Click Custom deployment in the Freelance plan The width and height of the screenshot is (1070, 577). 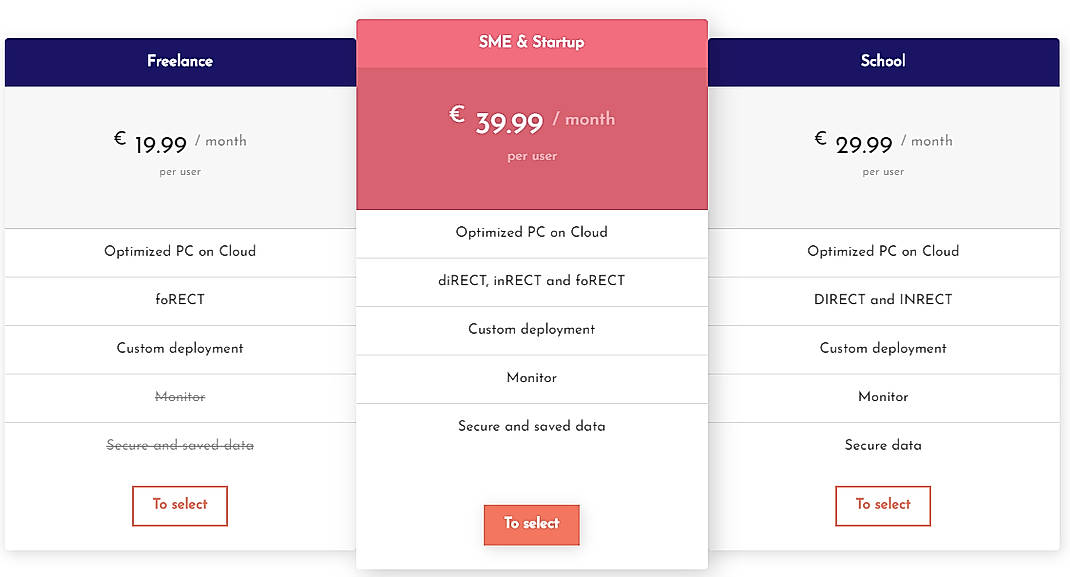[180, 349]
